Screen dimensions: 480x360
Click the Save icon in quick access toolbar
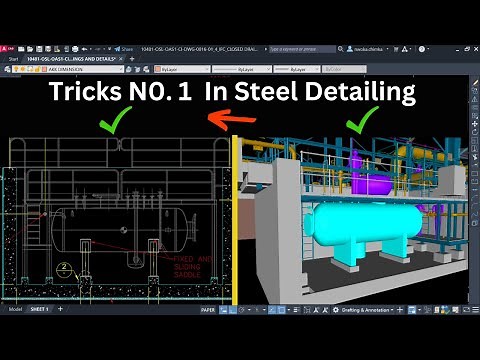(39, 49)
